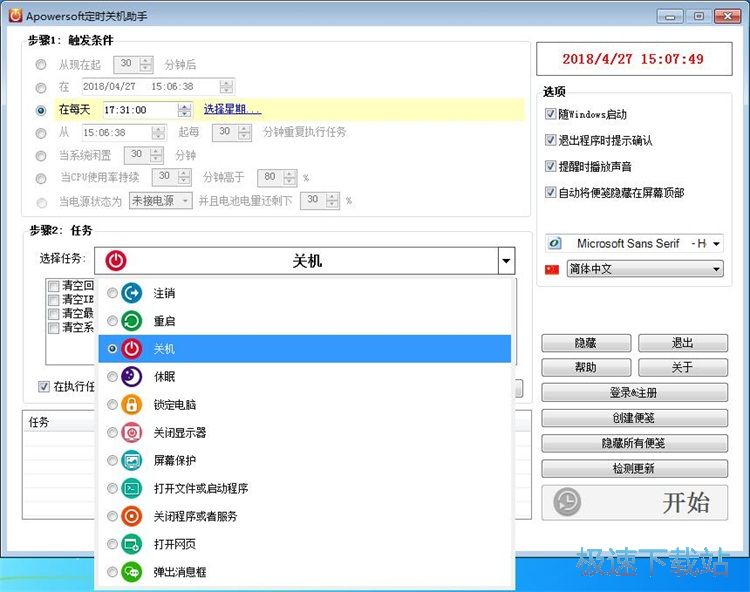Choose 关闭显示器 from the task list
750x592 pixels.
tap(305, 432)
